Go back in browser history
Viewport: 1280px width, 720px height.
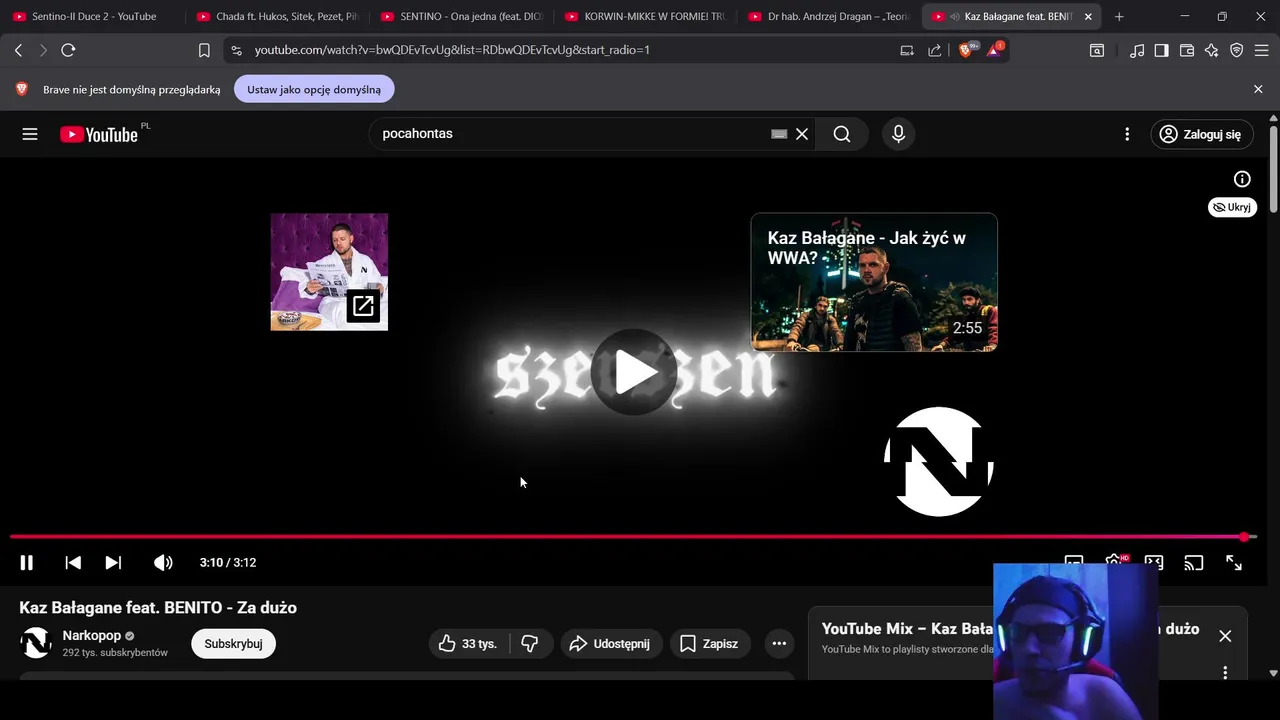point(18,50)
